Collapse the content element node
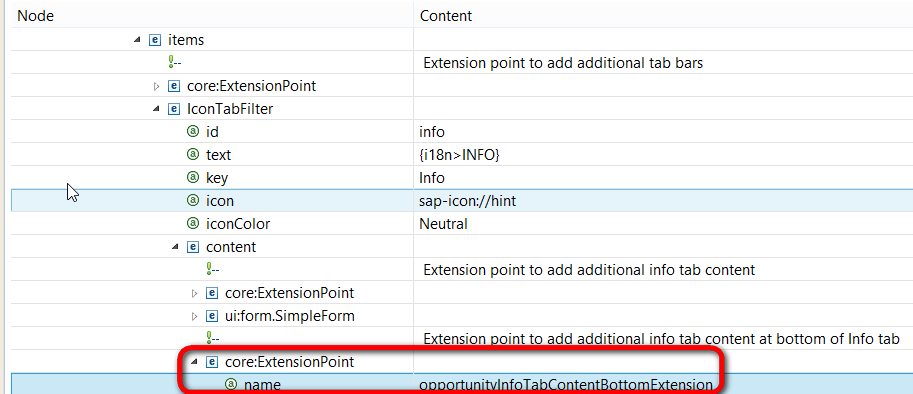 click(x=175, y=247)
